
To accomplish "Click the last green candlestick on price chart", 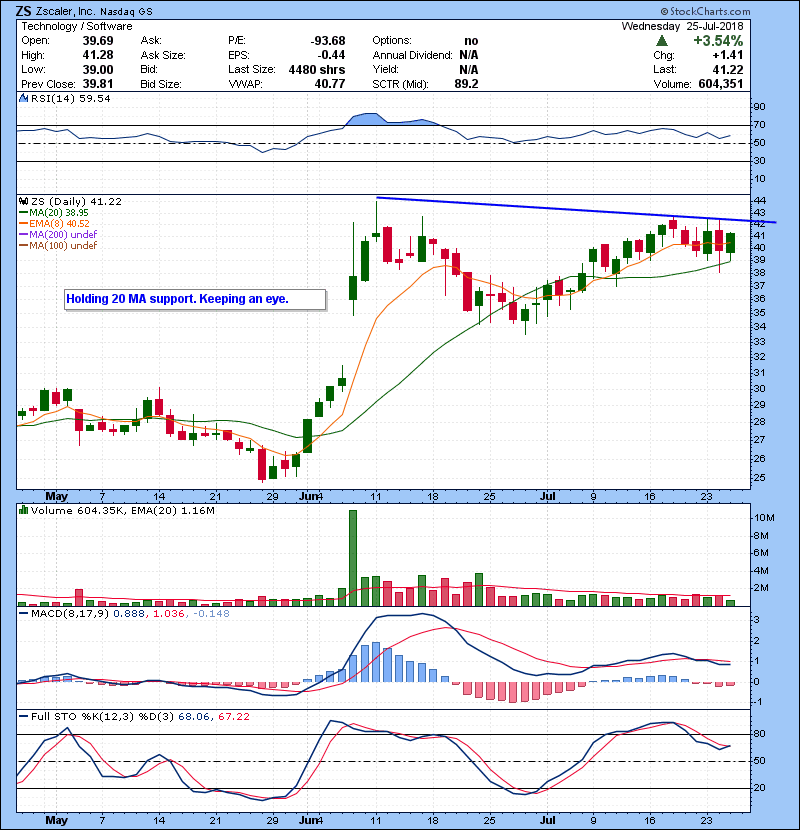I will tap(730, 243).
